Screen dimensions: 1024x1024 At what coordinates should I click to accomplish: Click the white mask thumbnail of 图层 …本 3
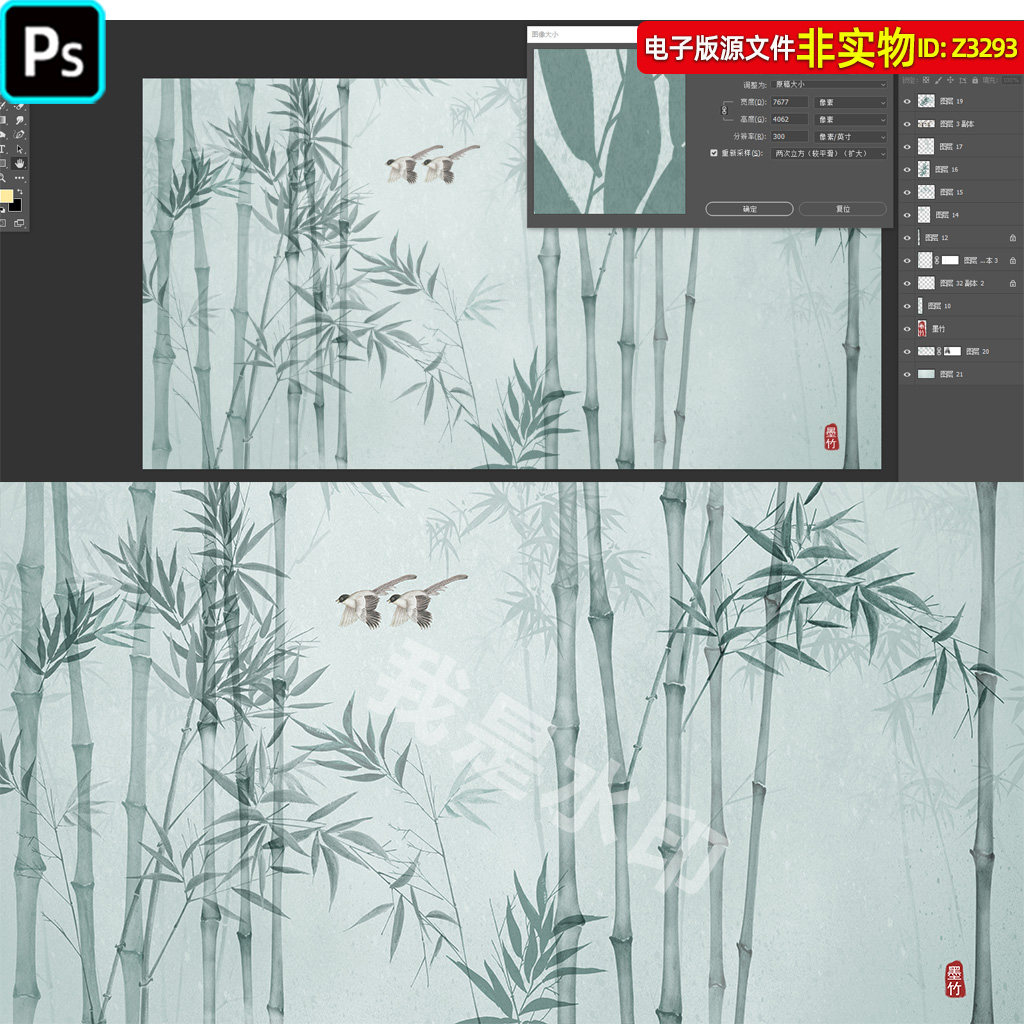[950, 261]
